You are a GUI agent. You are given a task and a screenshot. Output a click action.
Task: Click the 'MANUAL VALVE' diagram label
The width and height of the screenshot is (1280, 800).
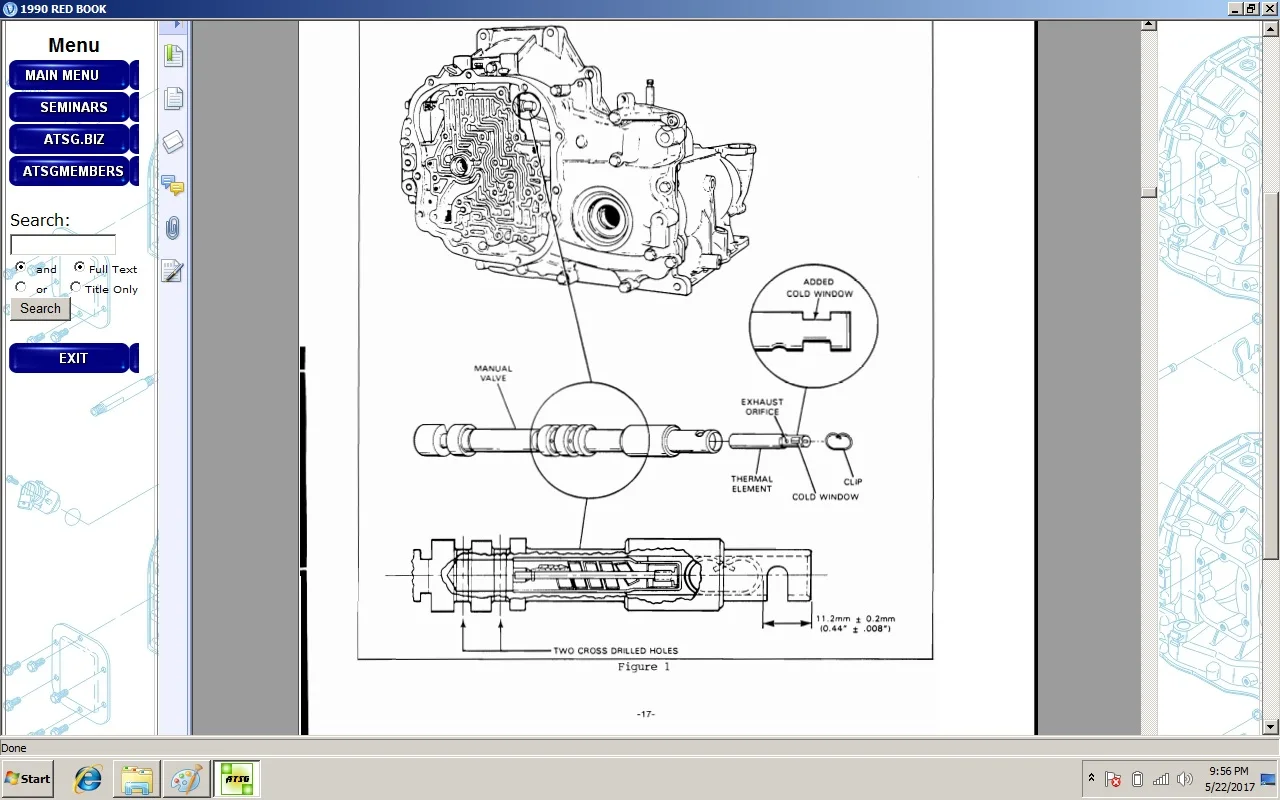pyautogui.click(x=493, y=374)
